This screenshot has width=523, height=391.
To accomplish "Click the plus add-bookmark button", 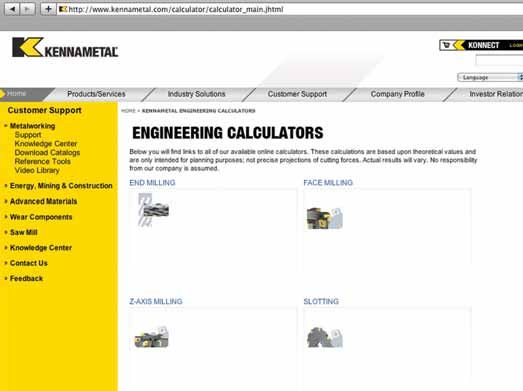I will click(48, 9).
